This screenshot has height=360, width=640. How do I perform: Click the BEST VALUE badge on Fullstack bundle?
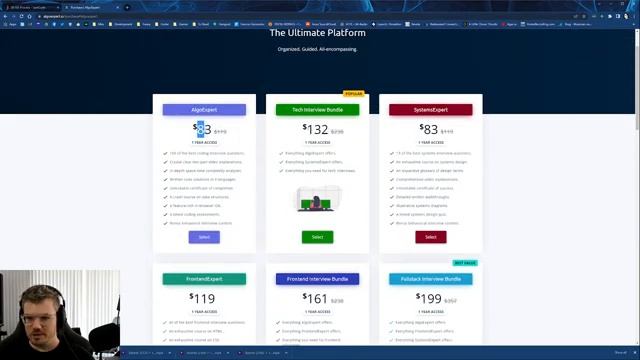point(465,263)
